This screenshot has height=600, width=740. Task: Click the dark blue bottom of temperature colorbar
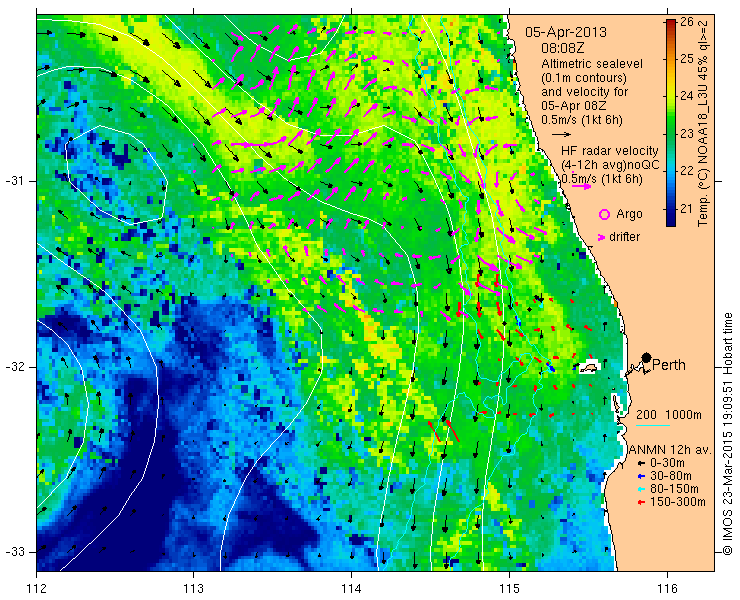click(670, 223)
